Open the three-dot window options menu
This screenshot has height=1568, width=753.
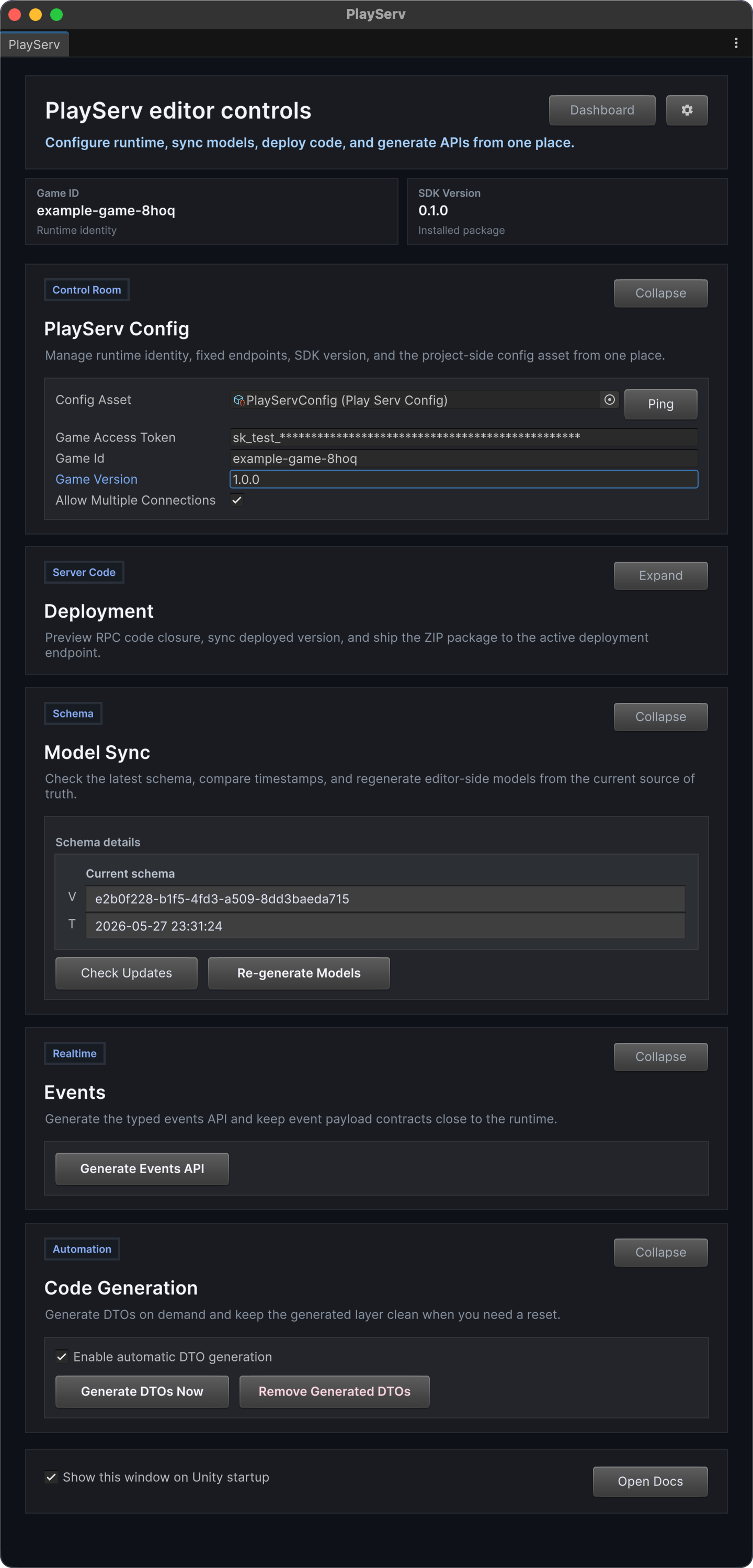(x=736, y=43)
